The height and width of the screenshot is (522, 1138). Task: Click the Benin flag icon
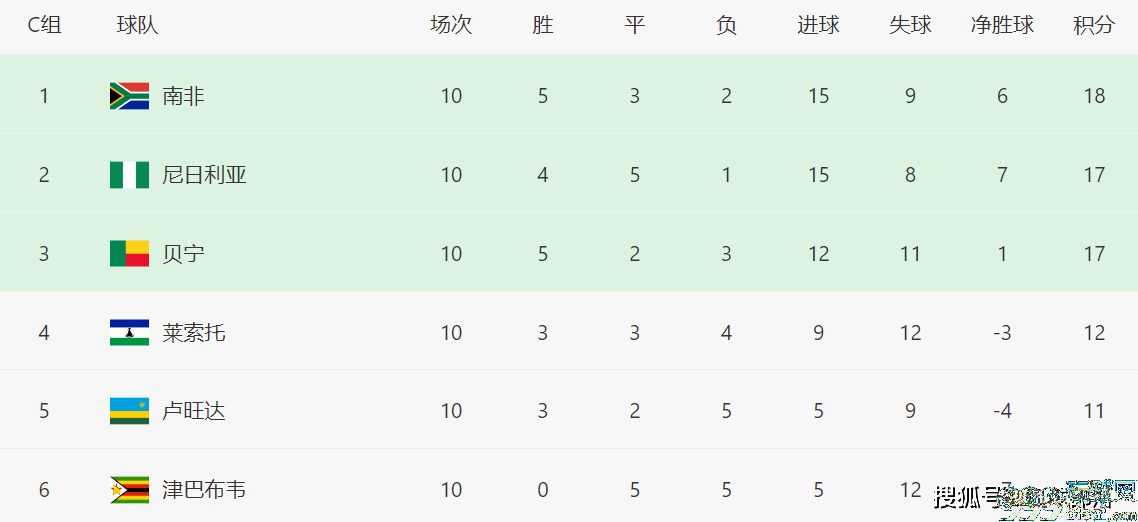(x=129, y=254)
